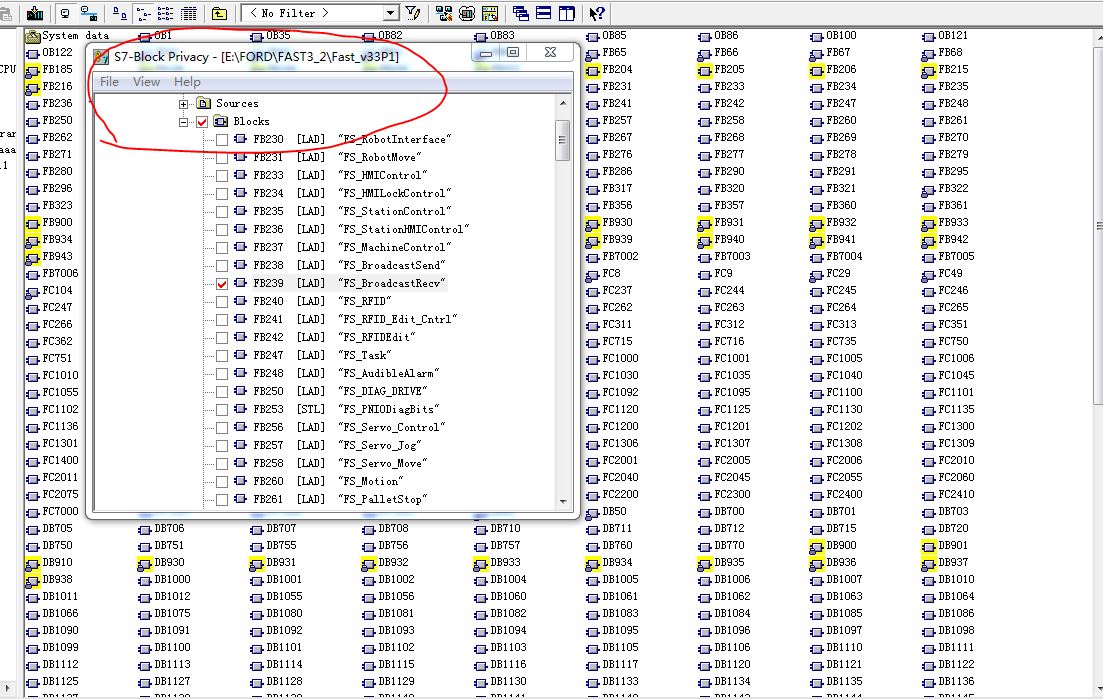Select FB236 FS_StationHMIControl row
The width and height of the screenshot is (1103, 699).
(352, 229)
